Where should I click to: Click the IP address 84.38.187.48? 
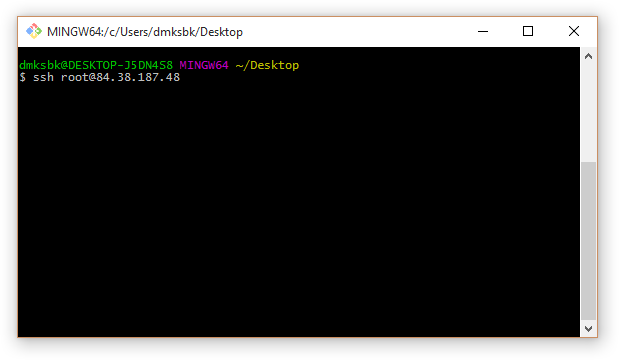(x=138, y=77)
